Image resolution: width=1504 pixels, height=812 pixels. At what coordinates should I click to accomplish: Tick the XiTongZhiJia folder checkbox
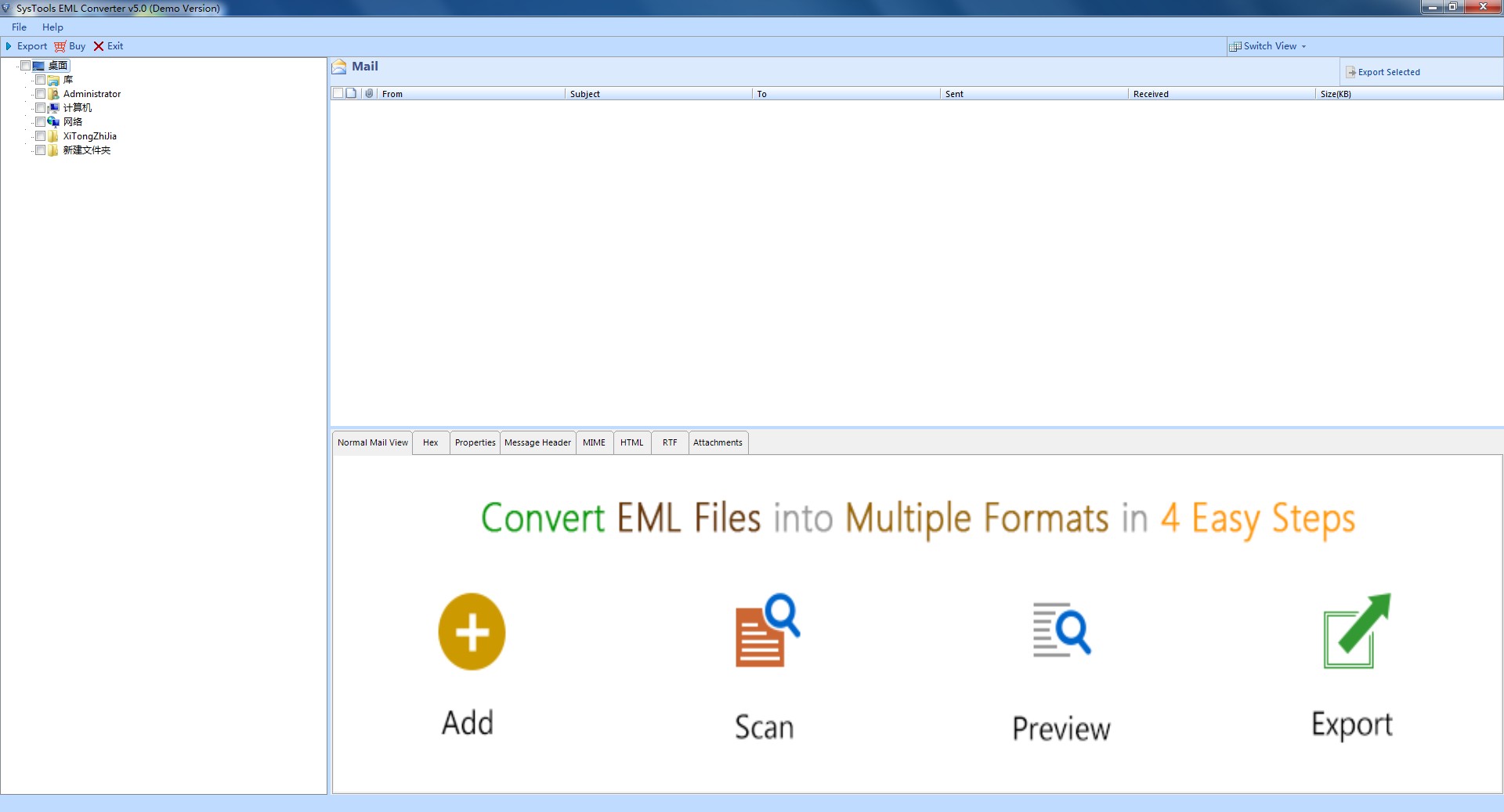(x=41, y=136)
